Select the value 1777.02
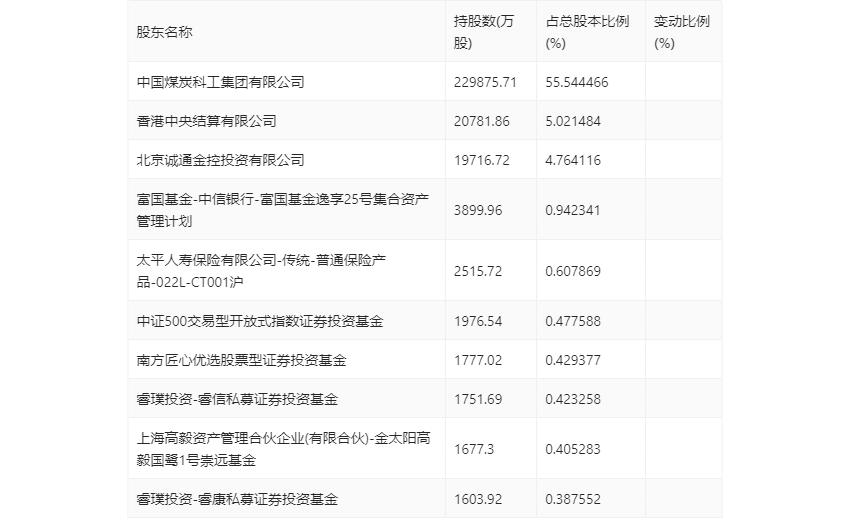 coord(478,360)
